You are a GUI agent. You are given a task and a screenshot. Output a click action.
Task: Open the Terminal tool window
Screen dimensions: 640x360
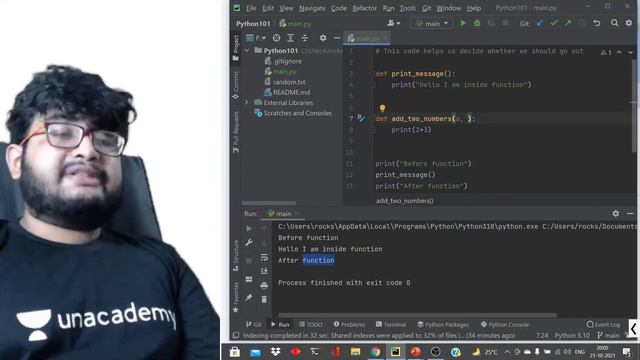tap(391, 324)
